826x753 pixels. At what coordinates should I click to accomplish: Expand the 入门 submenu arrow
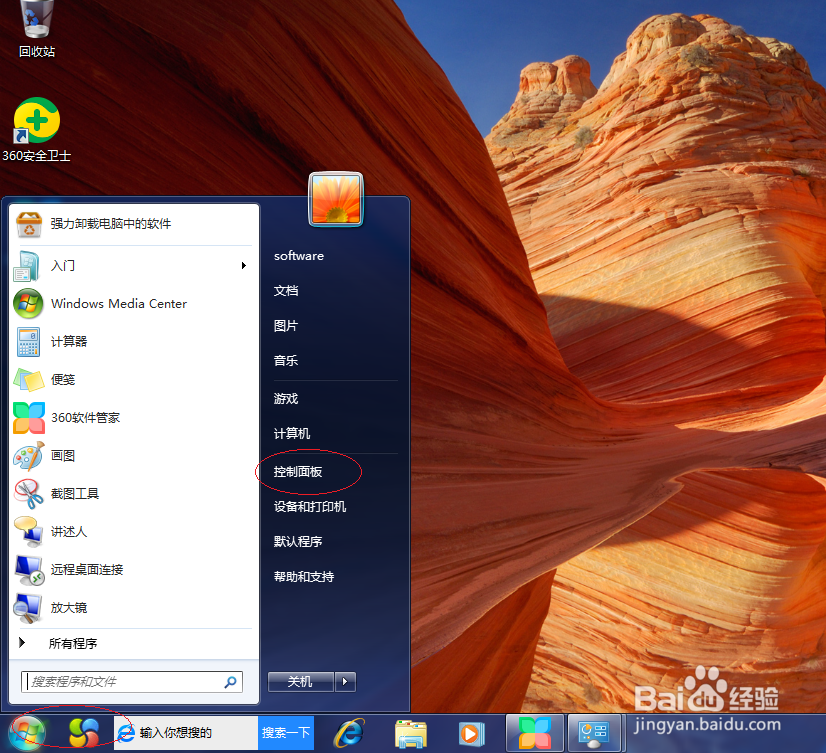pyautogui.click(x=243, y=266)
